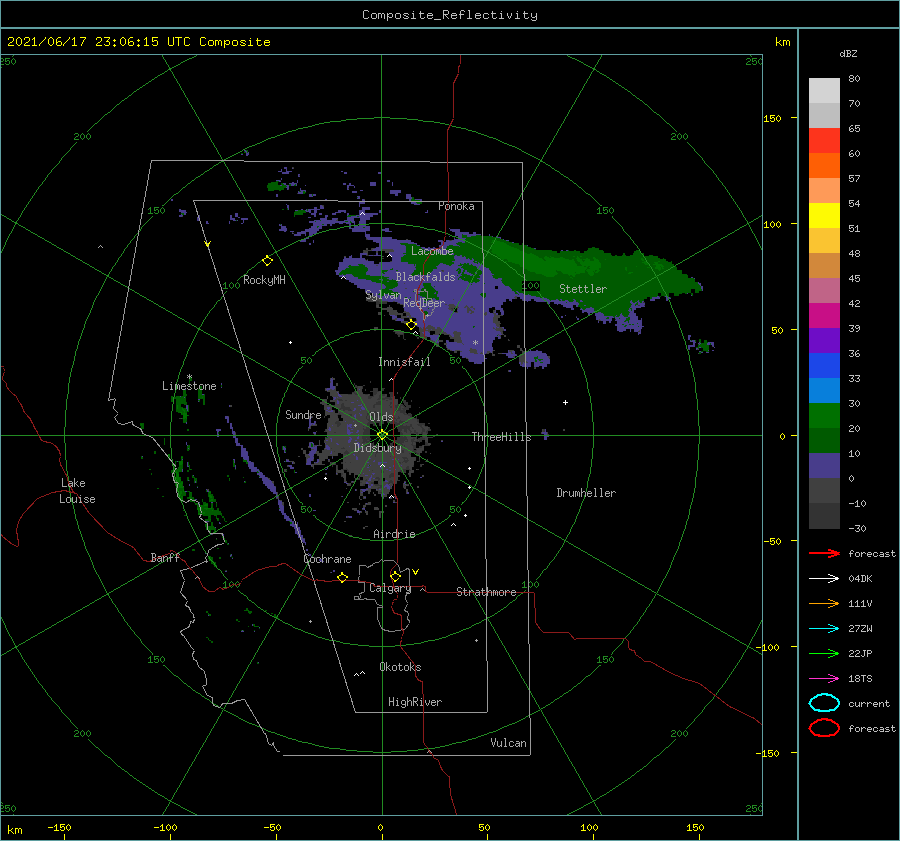Click the current legend text

click(868, 704)
